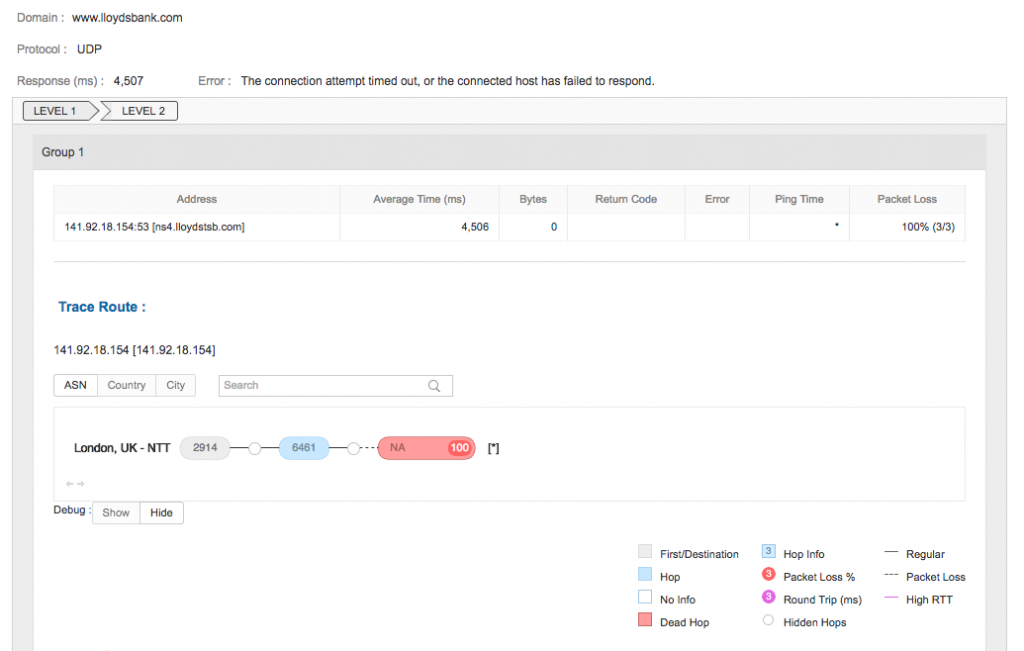Click the High RTT legend entry

tap(918, 599)
